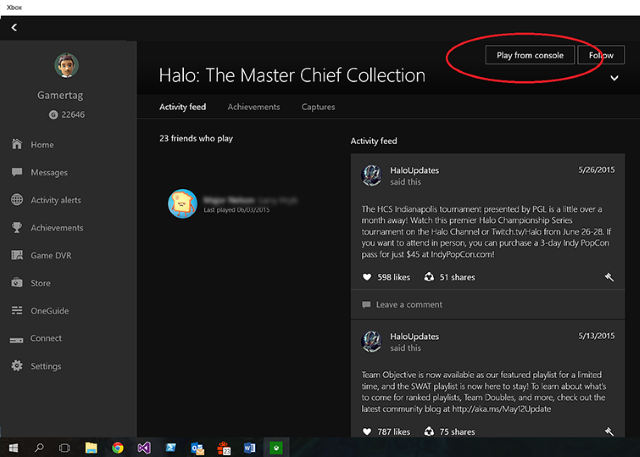Open Messages from the sidebar
This screenshot has height=457, width=640.
pyautogui.click(x=40, y=172)
